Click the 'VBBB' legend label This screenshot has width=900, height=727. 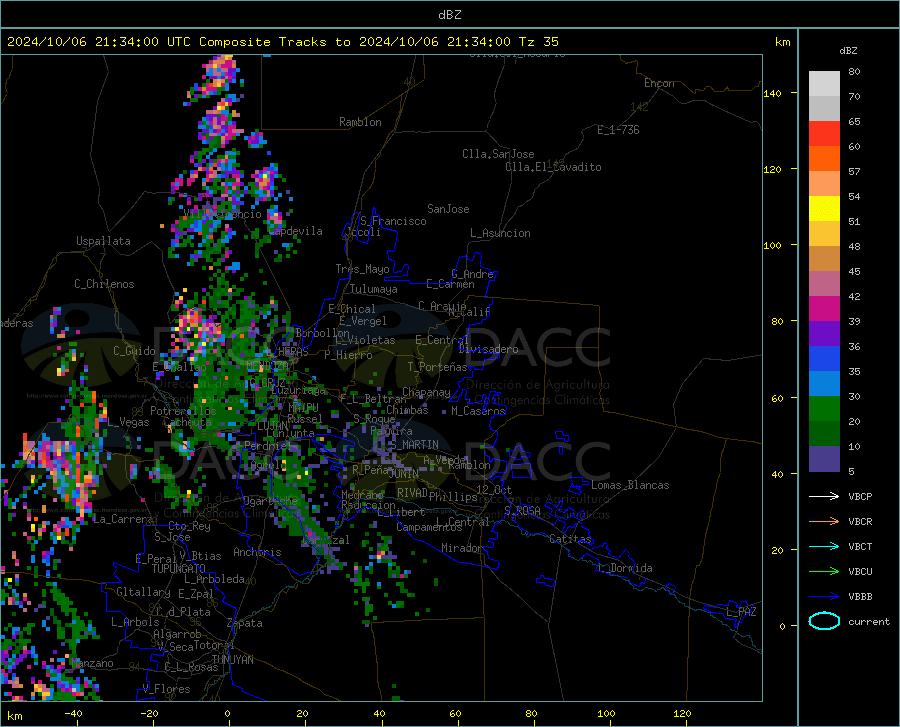click(x=860, y=596)
